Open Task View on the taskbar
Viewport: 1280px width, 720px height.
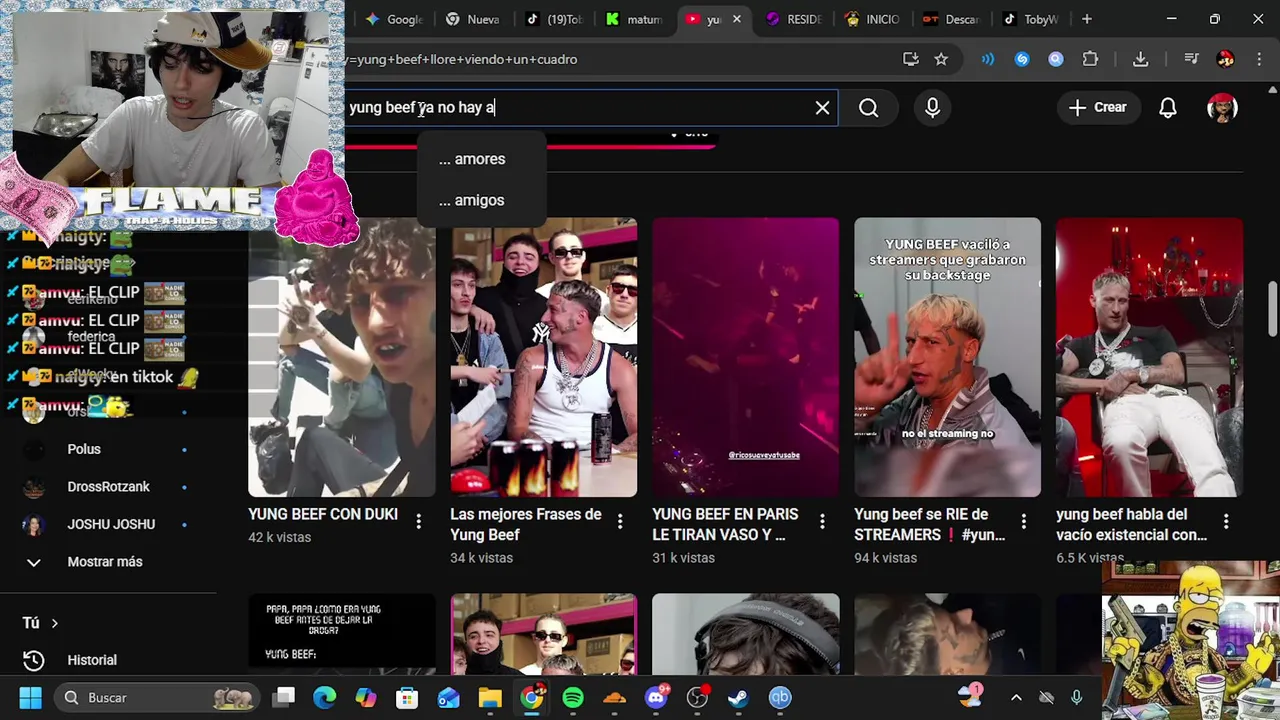click(285, 697)
